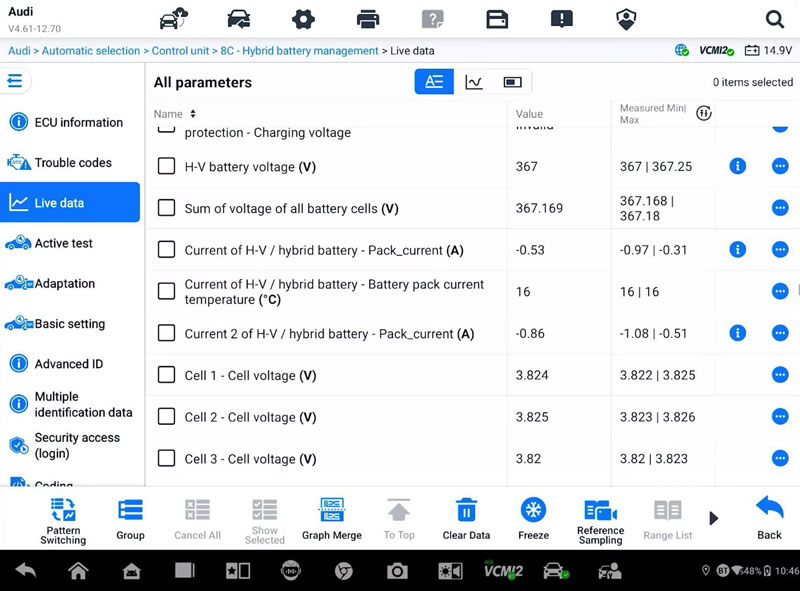Open Pattern Switching in bottom toolbar
800x591 pixels.
tap(63, 512)
